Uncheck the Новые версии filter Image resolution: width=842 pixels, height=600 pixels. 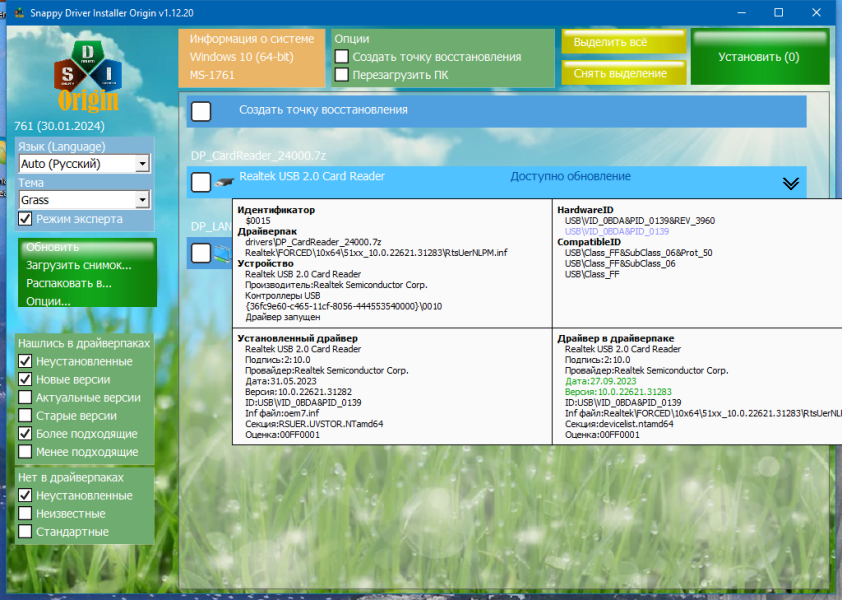tap(25, 379)
